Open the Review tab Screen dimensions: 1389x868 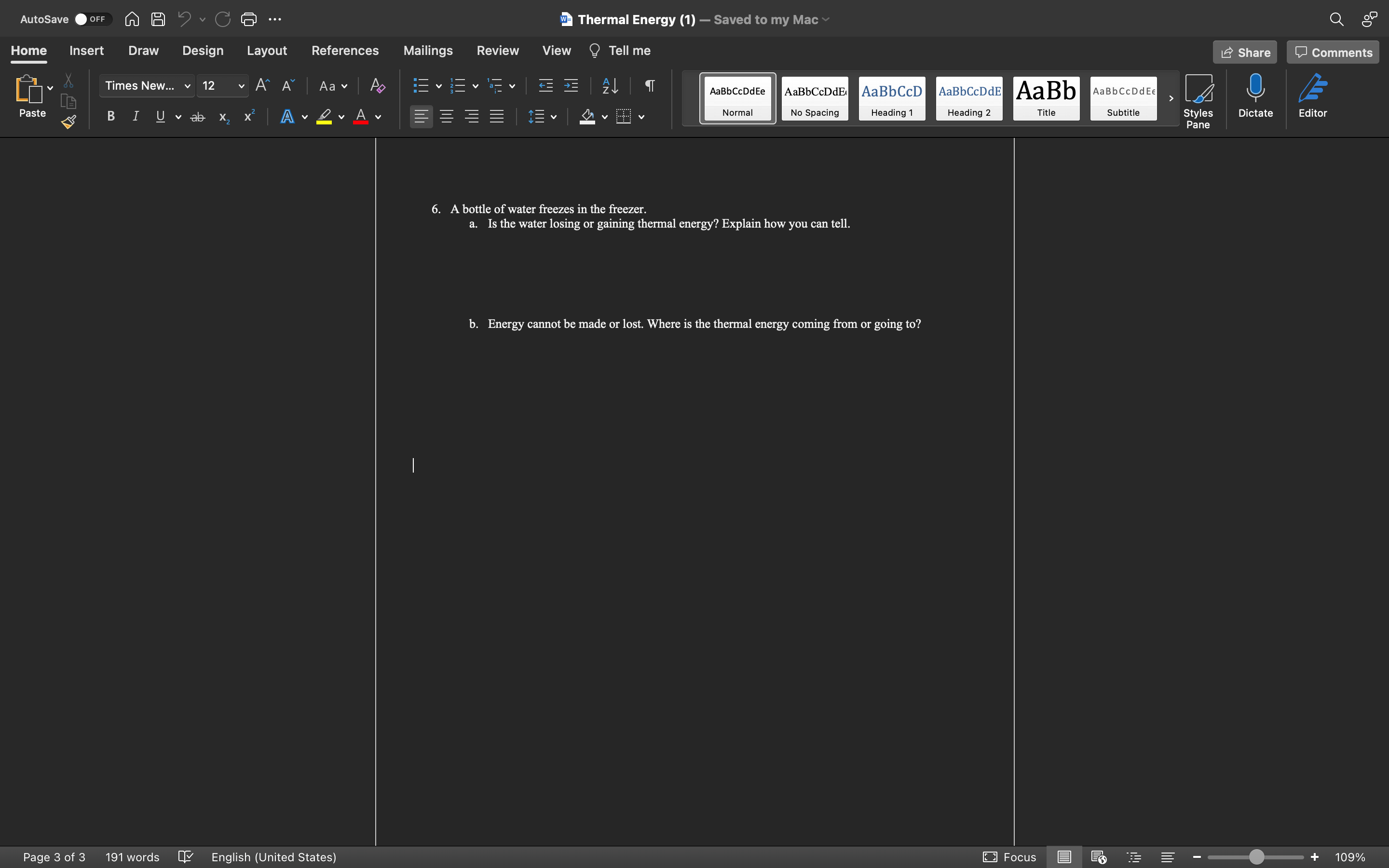[498, 51]
